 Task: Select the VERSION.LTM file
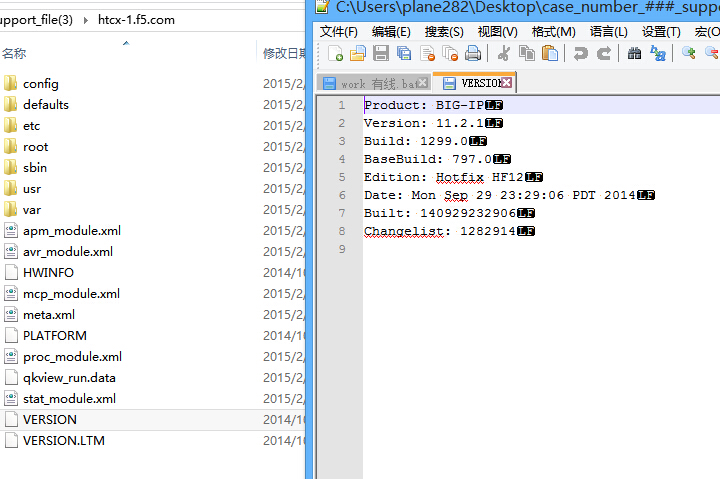[63, 441]
